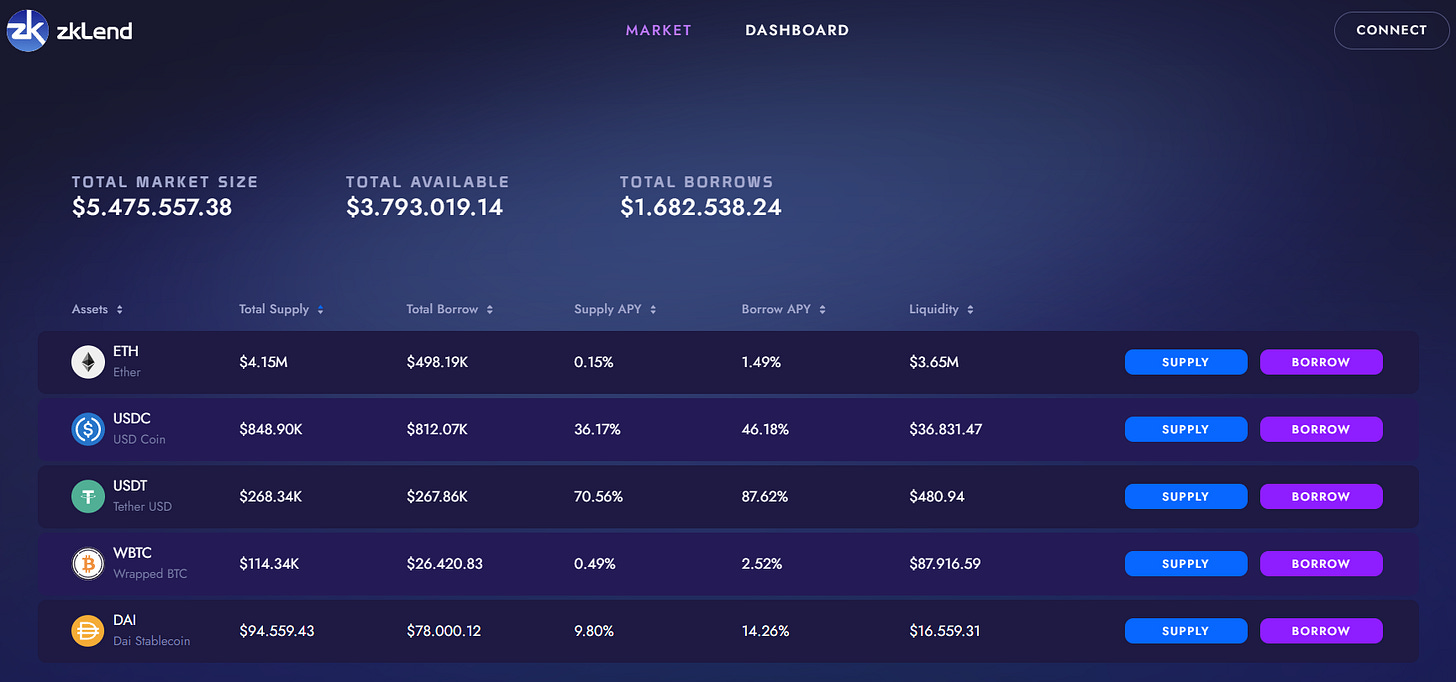Screen dimensions: 1456x682
Task: Click the Tether USD asset name
Action: (142, 506)
